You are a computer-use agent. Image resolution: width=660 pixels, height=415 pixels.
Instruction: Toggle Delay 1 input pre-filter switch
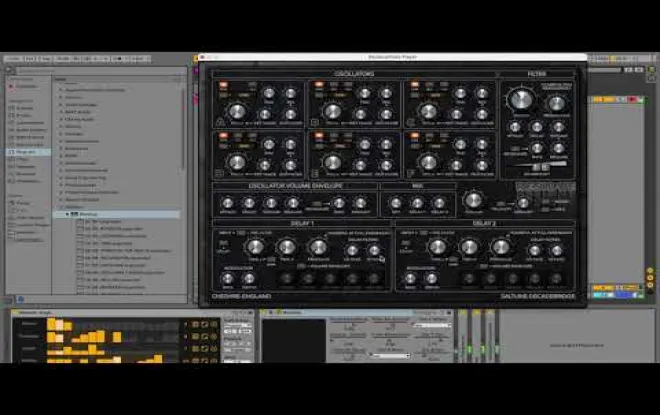click(x=241, y=233)
